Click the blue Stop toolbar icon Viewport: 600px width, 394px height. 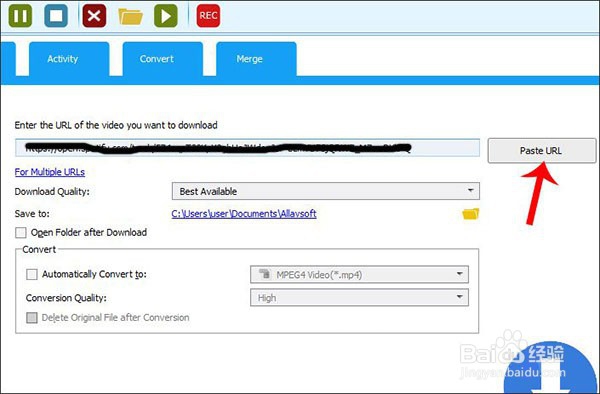coord(56,16)
